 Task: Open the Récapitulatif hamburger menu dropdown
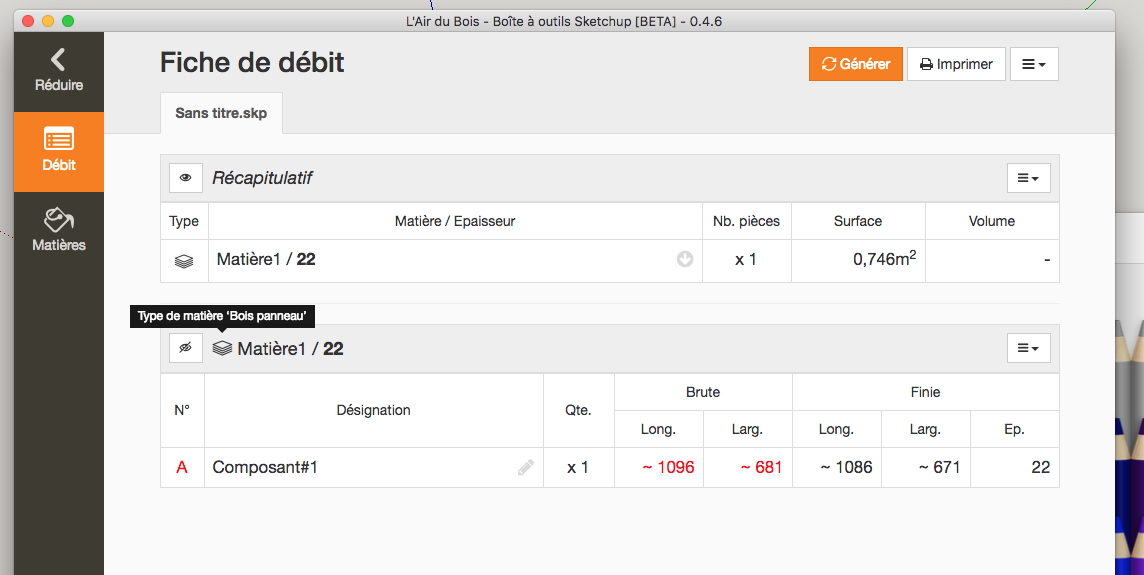[1028, 178]
